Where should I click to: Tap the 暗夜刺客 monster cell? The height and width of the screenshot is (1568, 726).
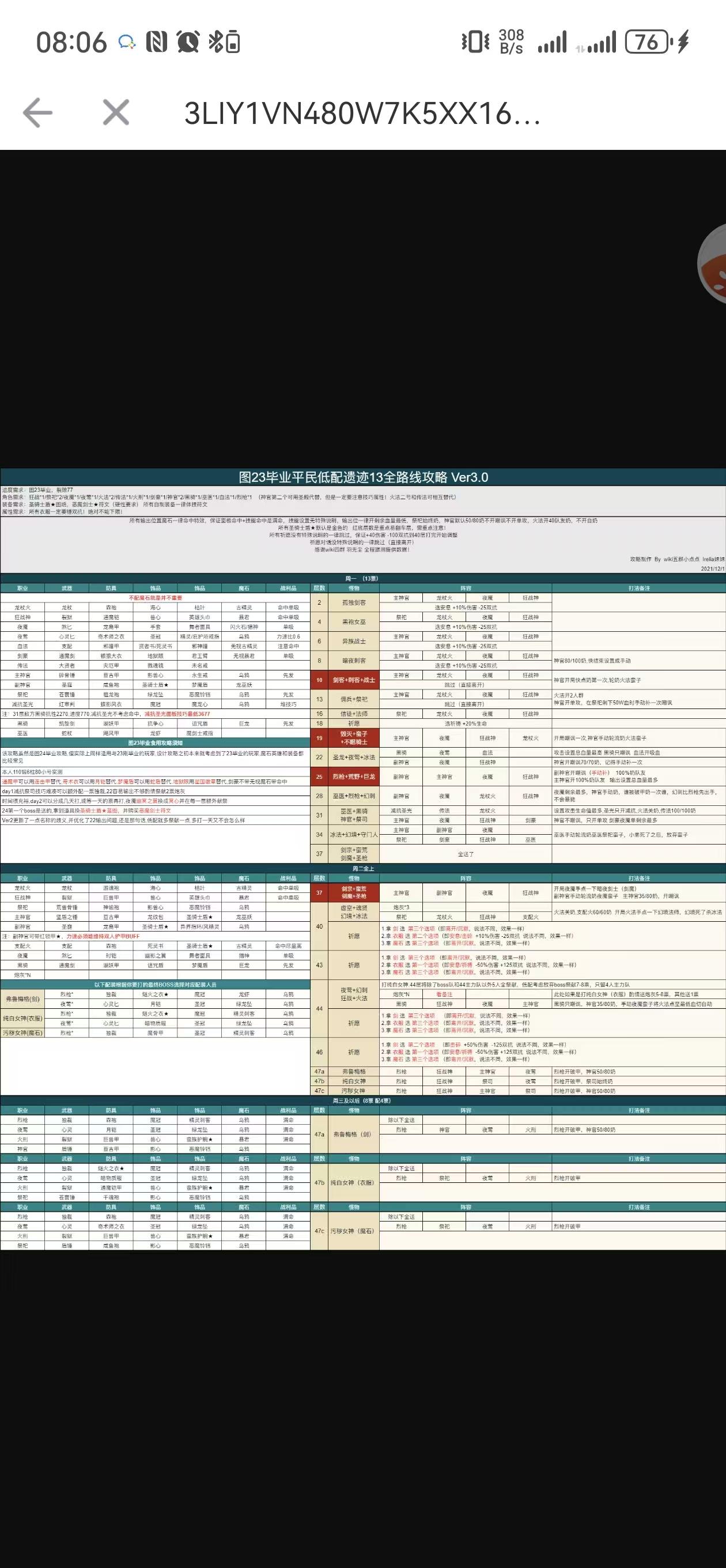pyautogui.click(x=354, y=661)
